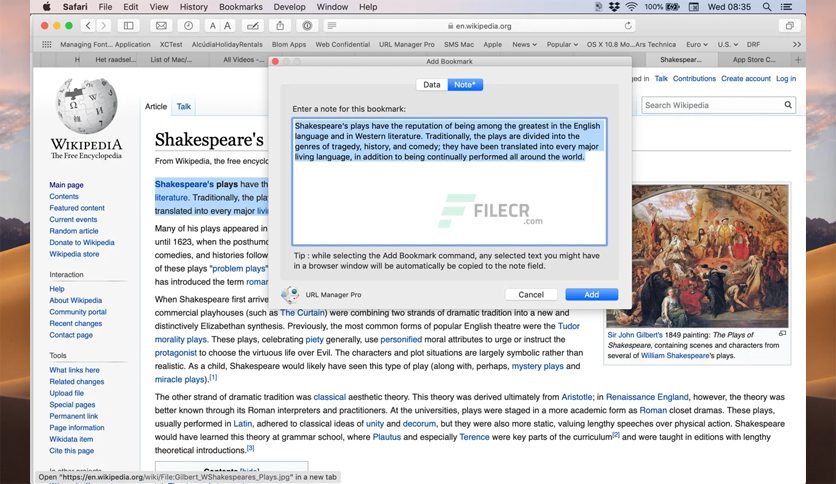Open the Web Confidential bookmark
This screenshot has height=484, width=836.
pos(342,44)
